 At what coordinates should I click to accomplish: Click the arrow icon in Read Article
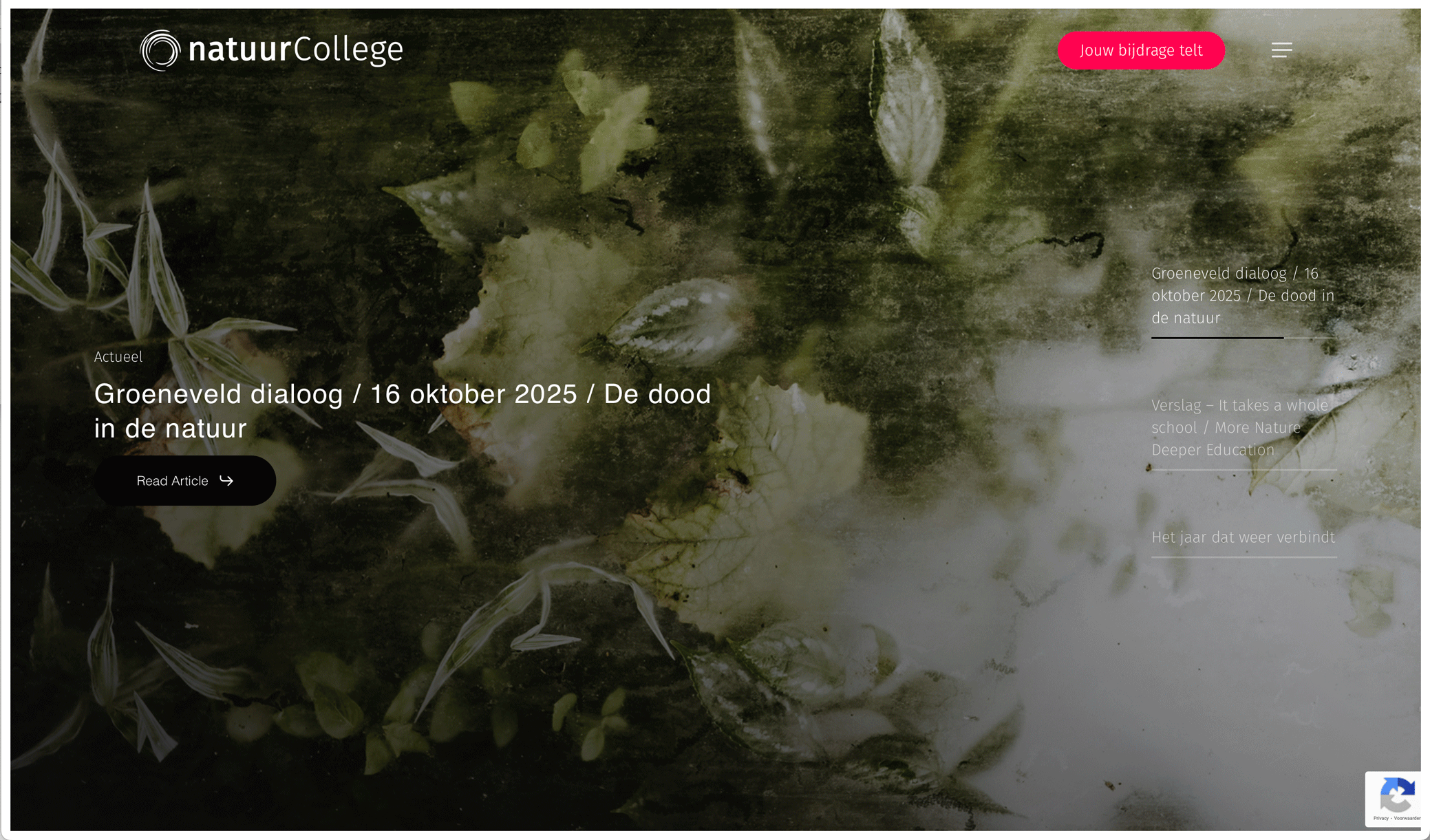point(226,480)
